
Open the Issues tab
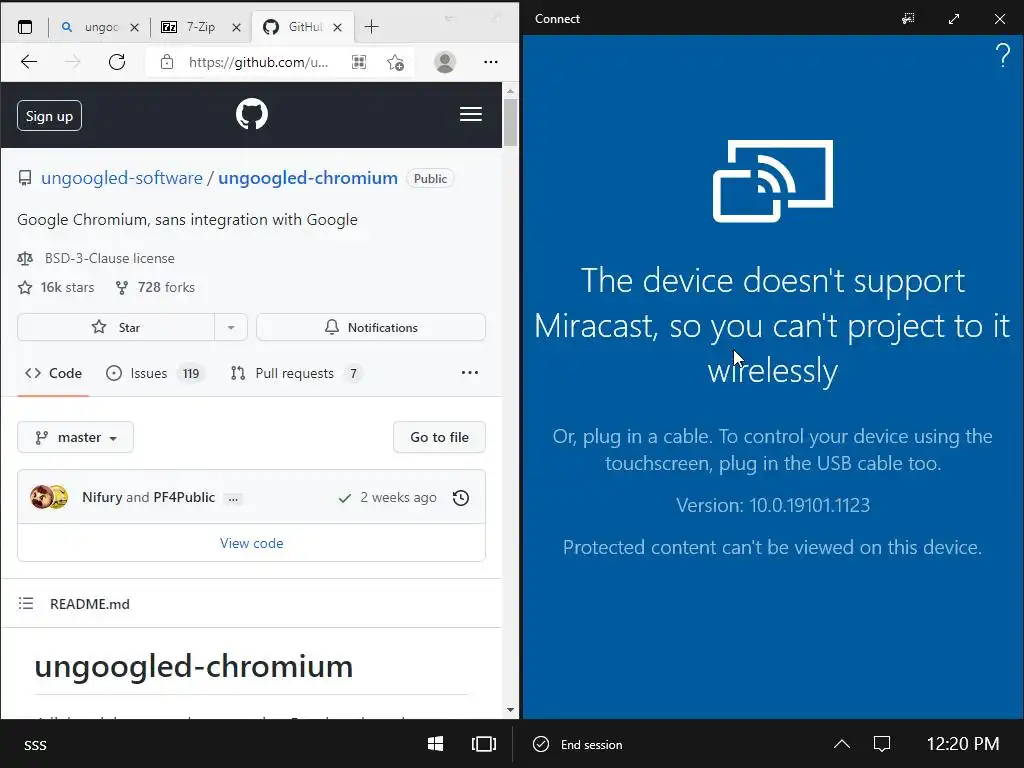(154, 374)
